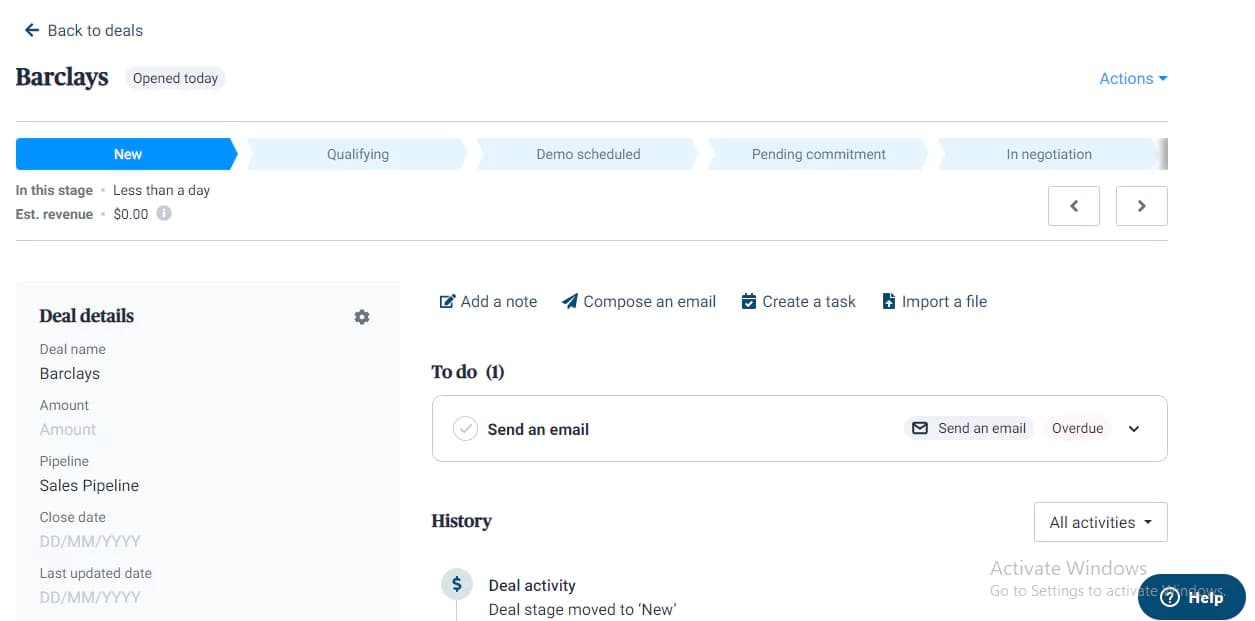Mark Send an email task complete
Viewport: 1255px width, 621px height.
(465, 429)
